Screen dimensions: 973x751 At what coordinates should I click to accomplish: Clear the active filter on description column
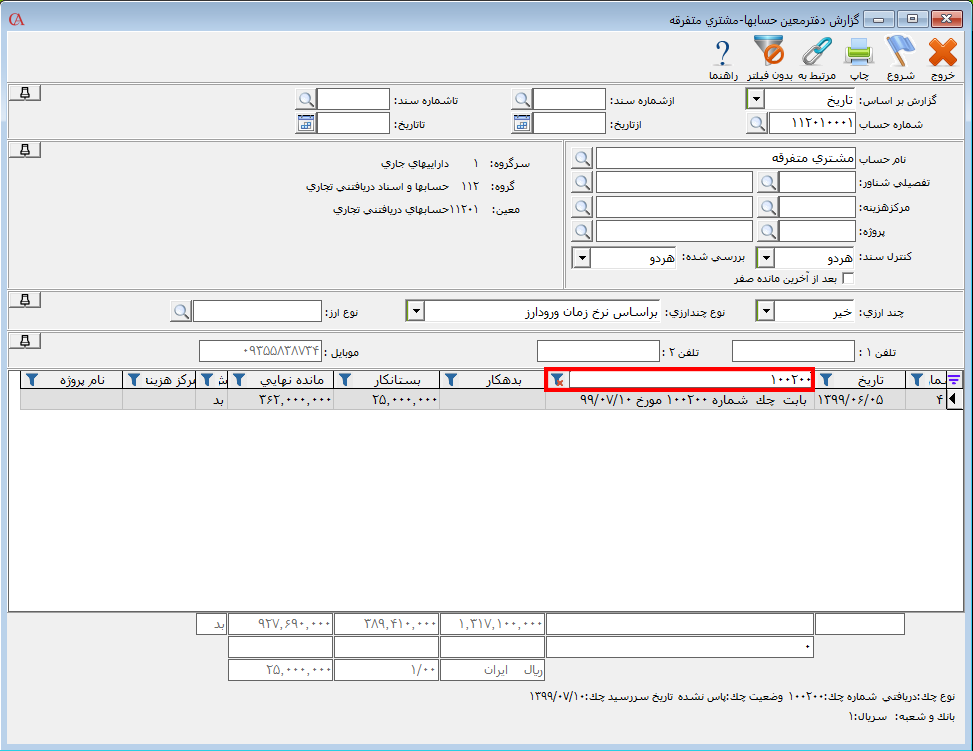click(x=557, y=379)
